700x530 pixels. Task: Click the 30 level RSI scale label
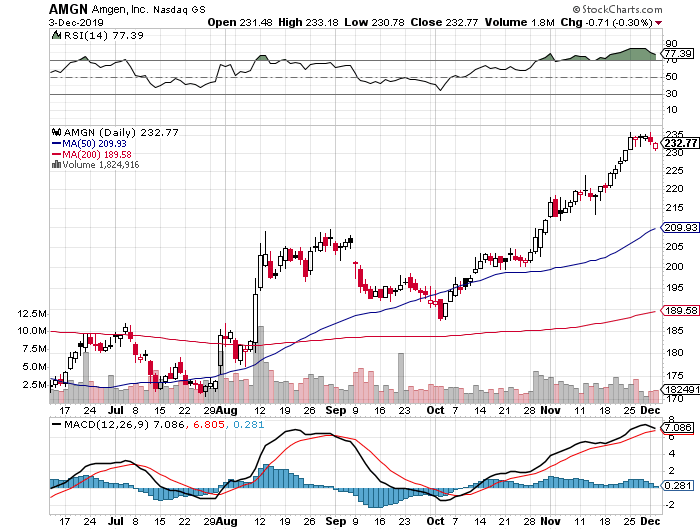click(x=671, y=94)
